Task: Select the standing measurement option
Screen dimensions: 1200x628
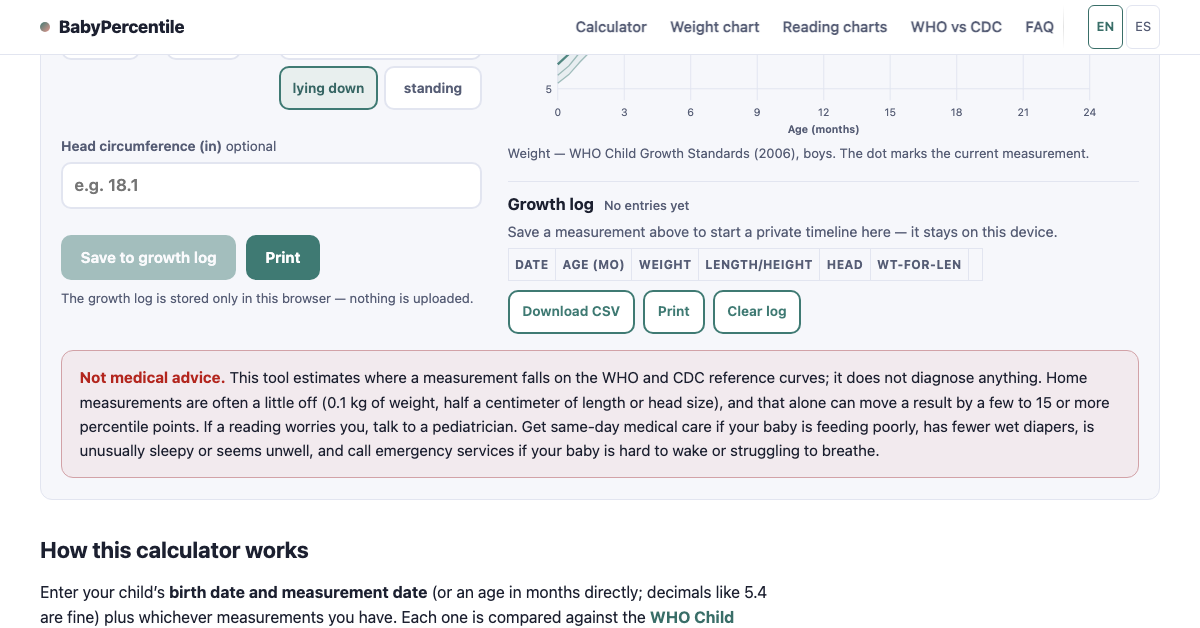Action: 433,88
